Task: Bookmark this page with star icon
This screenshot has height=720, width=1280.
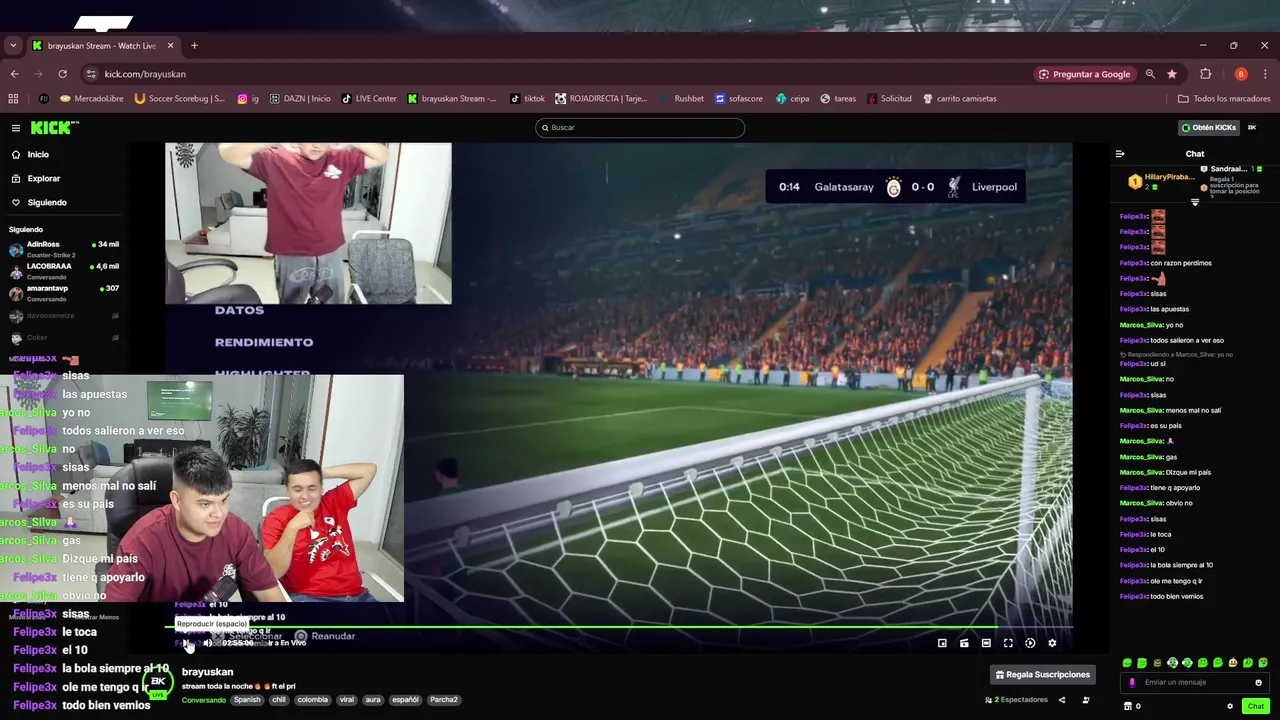Action: click(x=1172, y=74)
